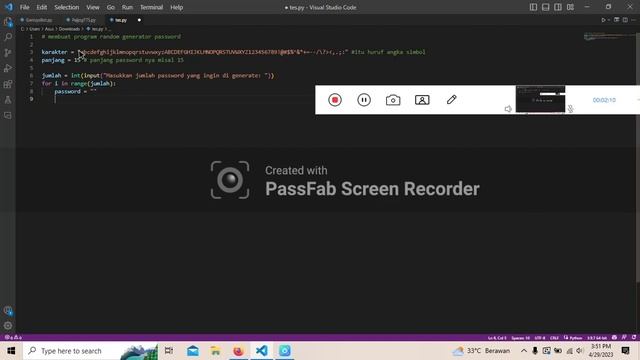Open the Mail app from taskbar
This screenshot has width=640, height=360.
tap(193, 351)
